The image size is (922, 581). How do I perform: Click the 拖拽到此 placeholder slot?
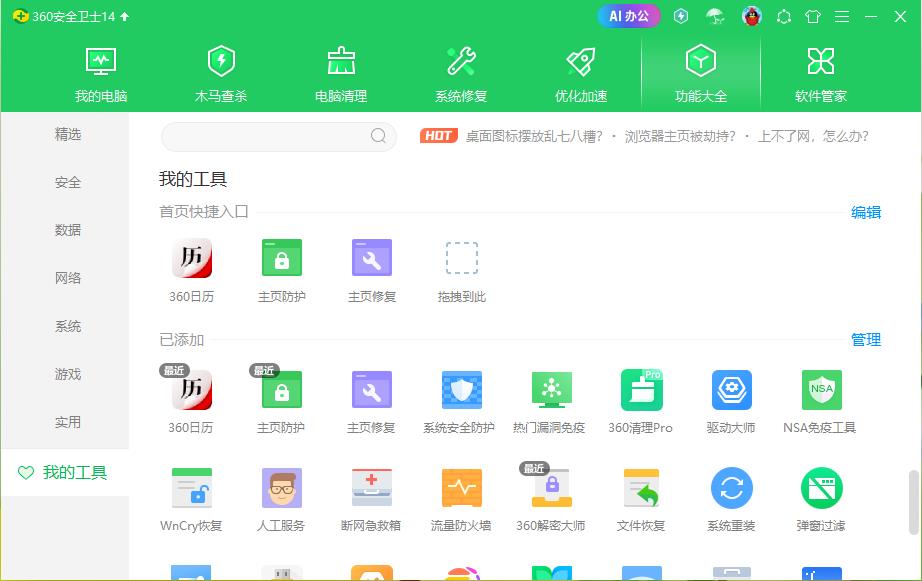click(x=462, y=271)
